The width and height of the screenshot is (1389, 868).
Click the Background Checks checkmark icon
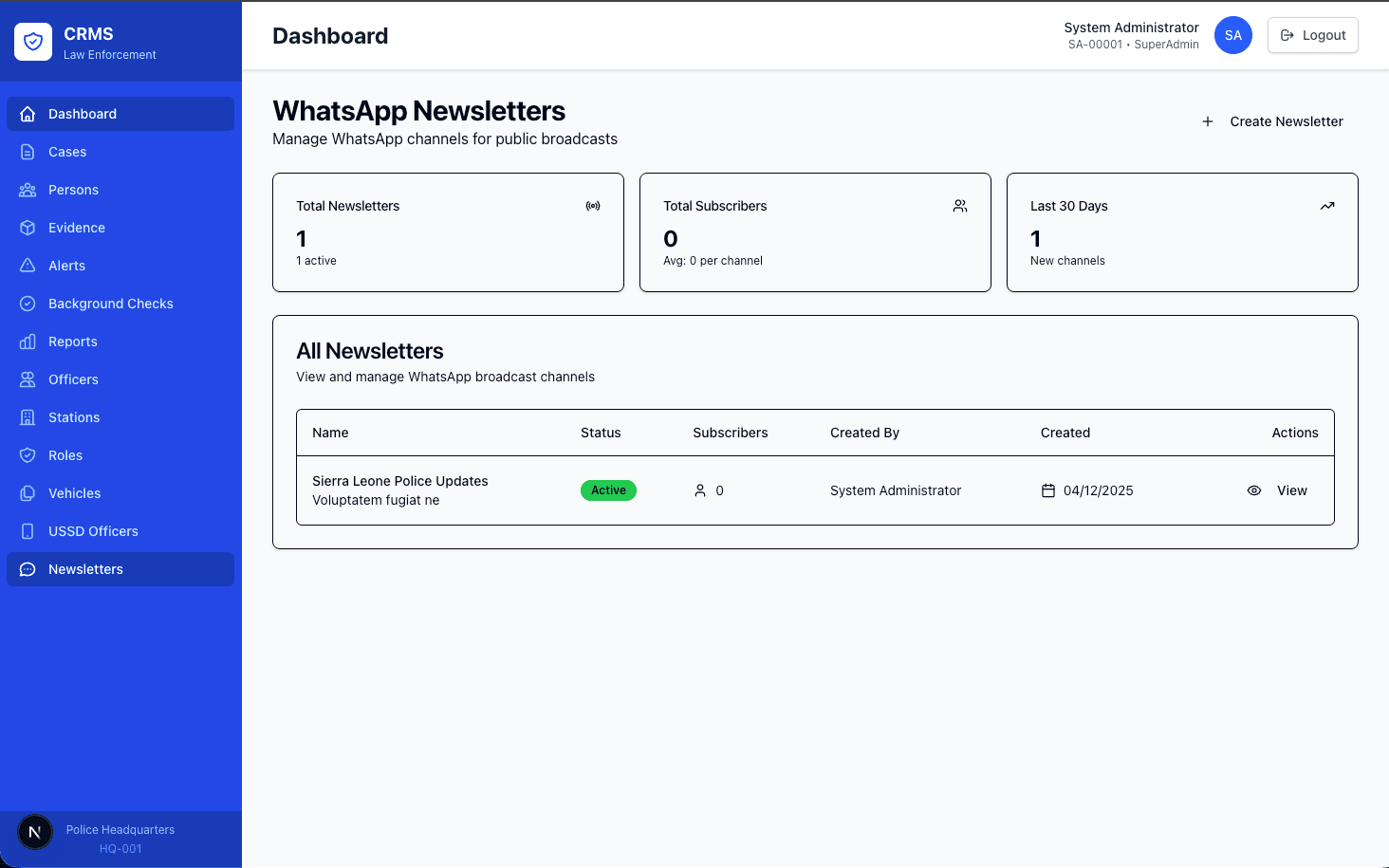coord(28,304)
